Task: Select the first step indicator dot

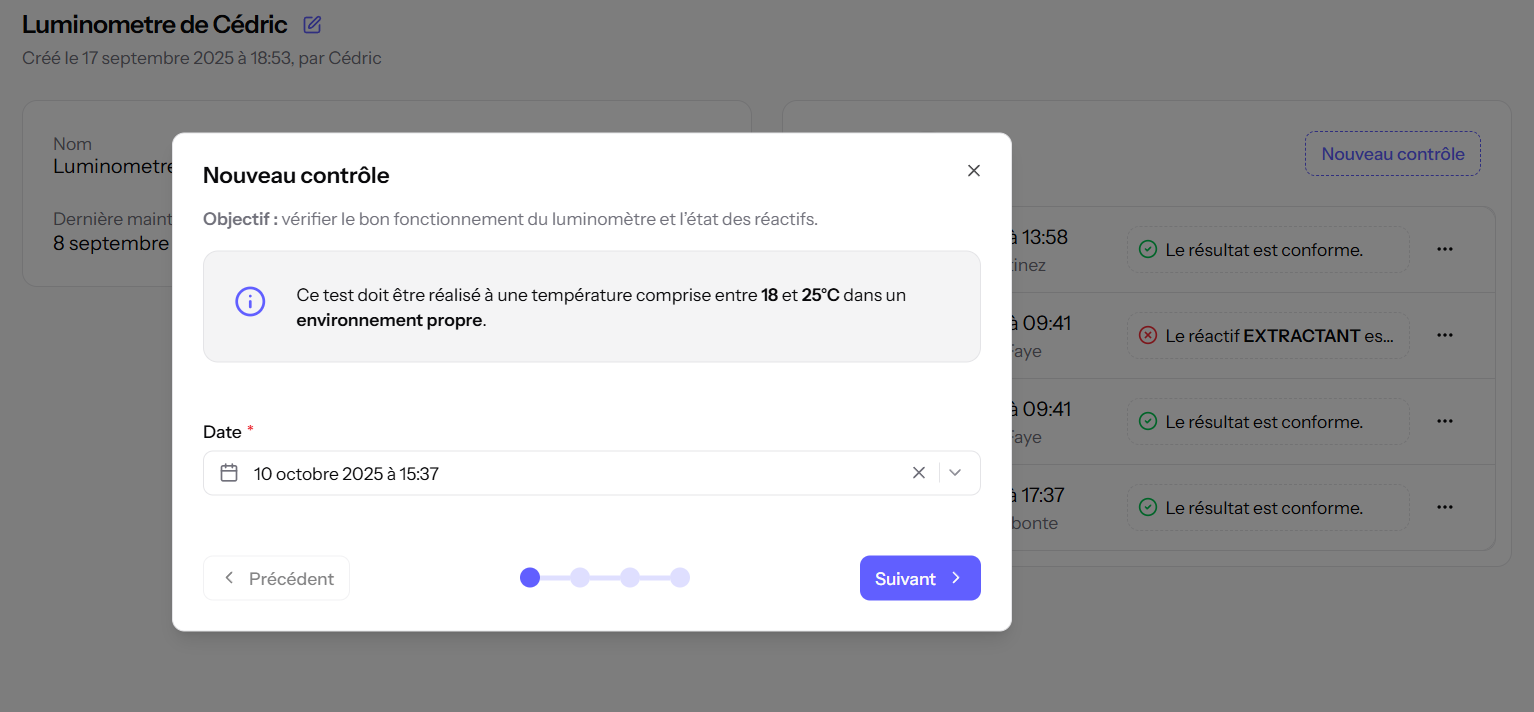Action: pos(530,578)
